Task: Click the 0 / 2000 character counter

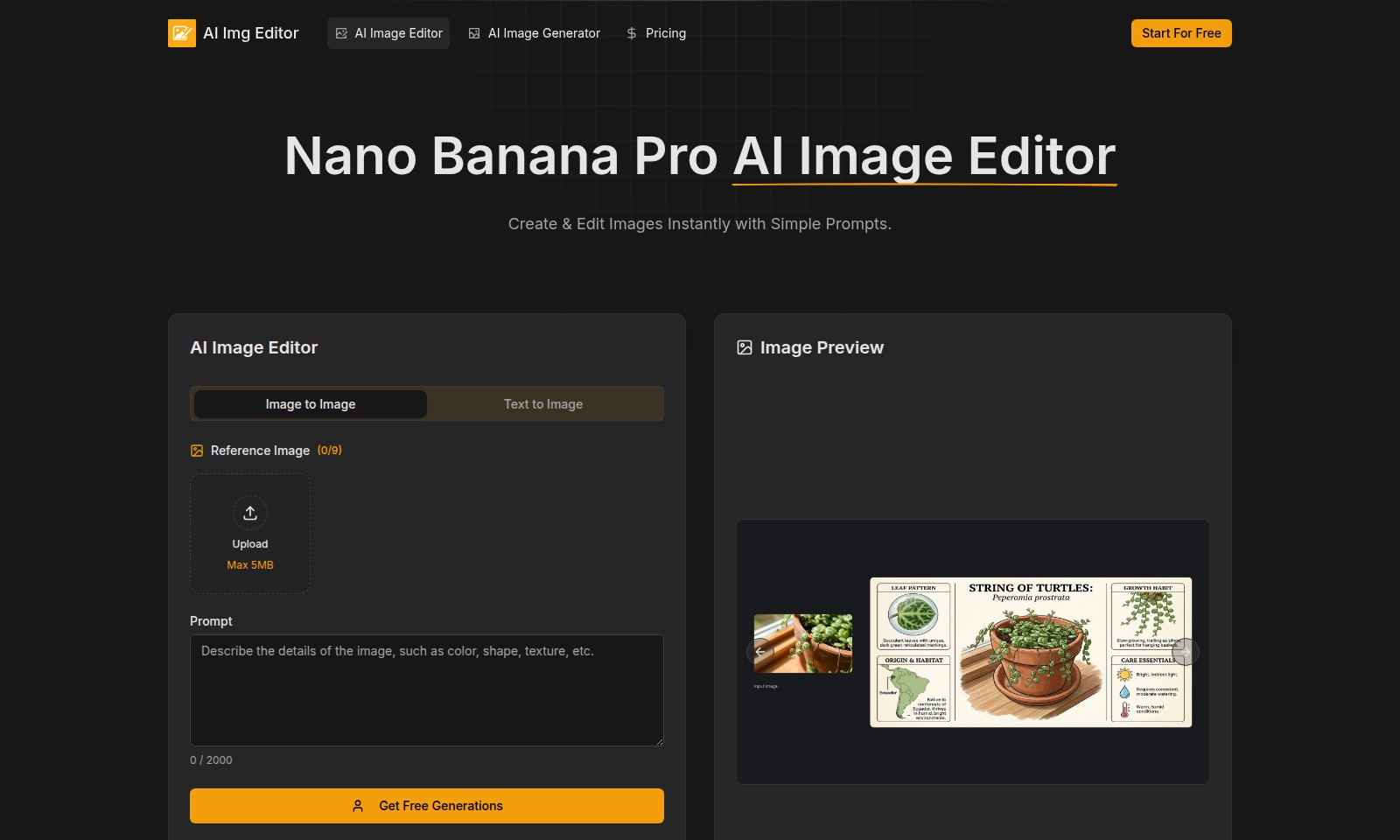Action: [211, 760]
